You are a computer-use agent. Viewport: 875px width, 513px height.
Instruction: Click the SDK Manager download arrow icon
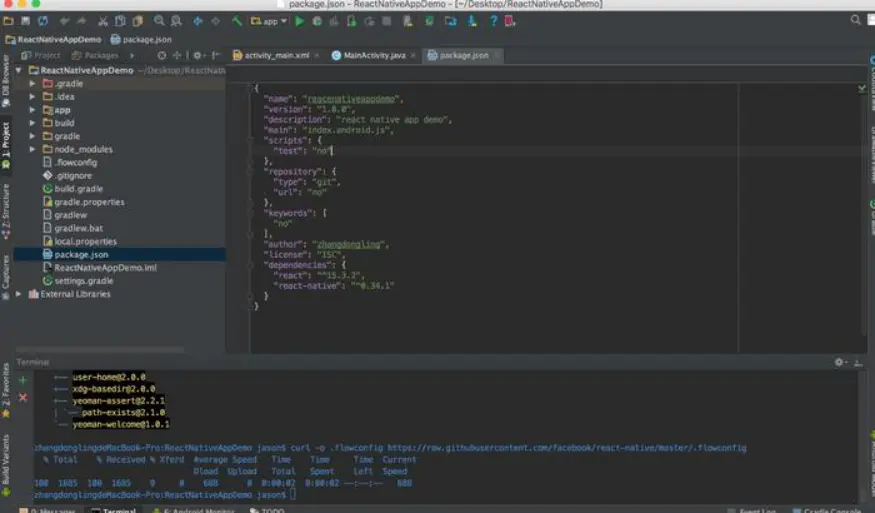click(472, 21)
